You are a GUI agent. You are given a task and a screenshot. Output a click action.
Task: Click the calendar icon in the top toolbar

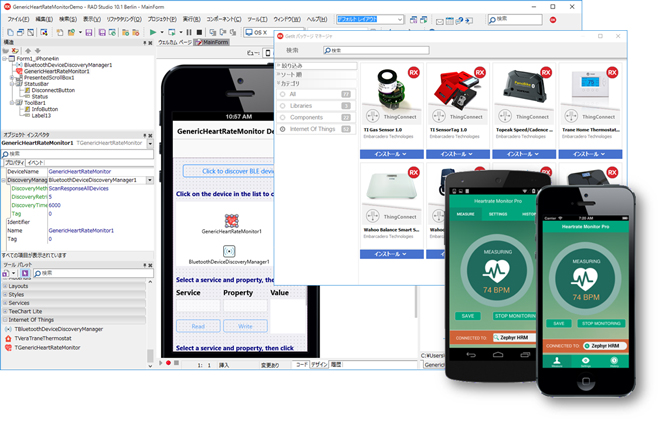click(x=449, y=21)
